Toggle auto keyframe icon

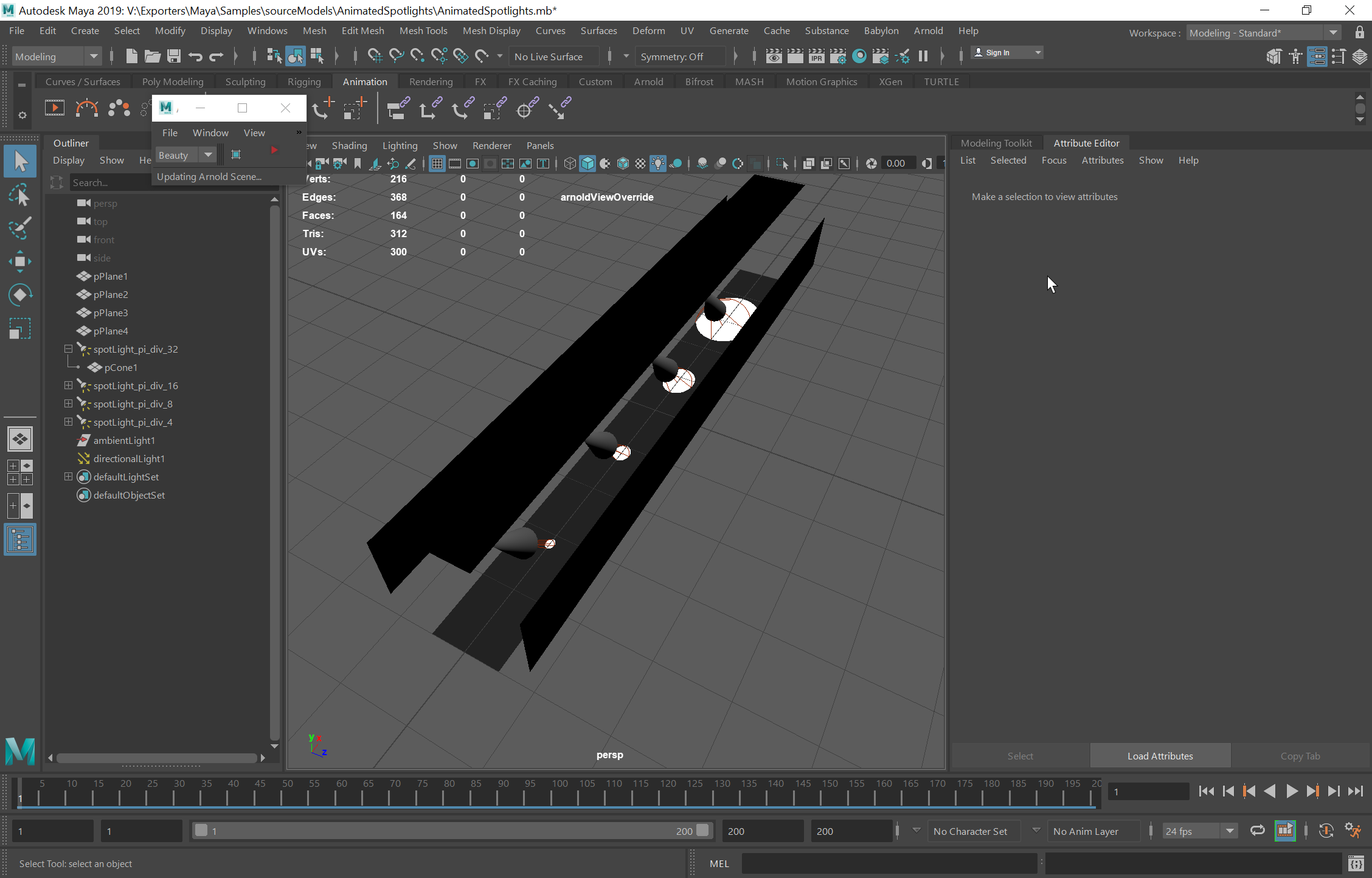pos(1326,831)
